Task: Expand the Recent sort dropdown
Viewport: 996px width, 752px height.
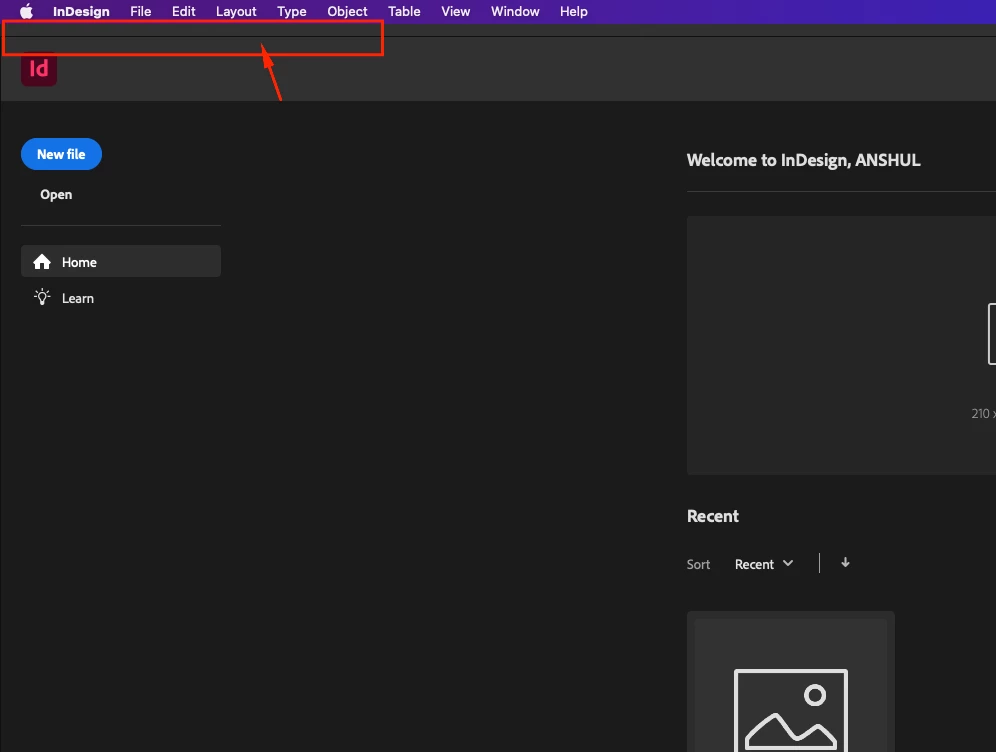Action: pyautogui.click(x=764, y=564)
